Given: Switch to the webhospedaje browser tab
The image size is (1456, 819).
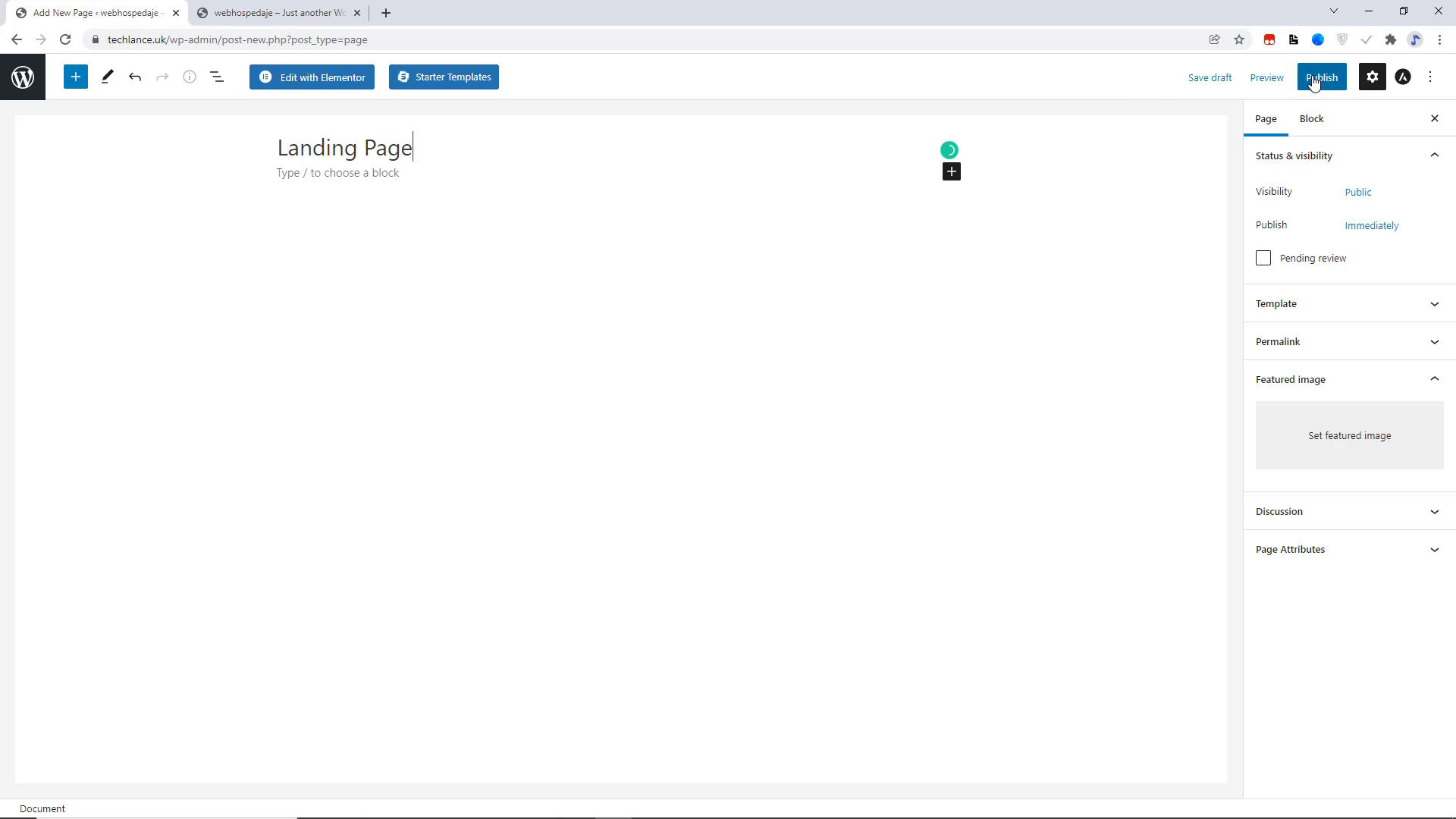Looking at the screenshot, I should tap(278, 13).
